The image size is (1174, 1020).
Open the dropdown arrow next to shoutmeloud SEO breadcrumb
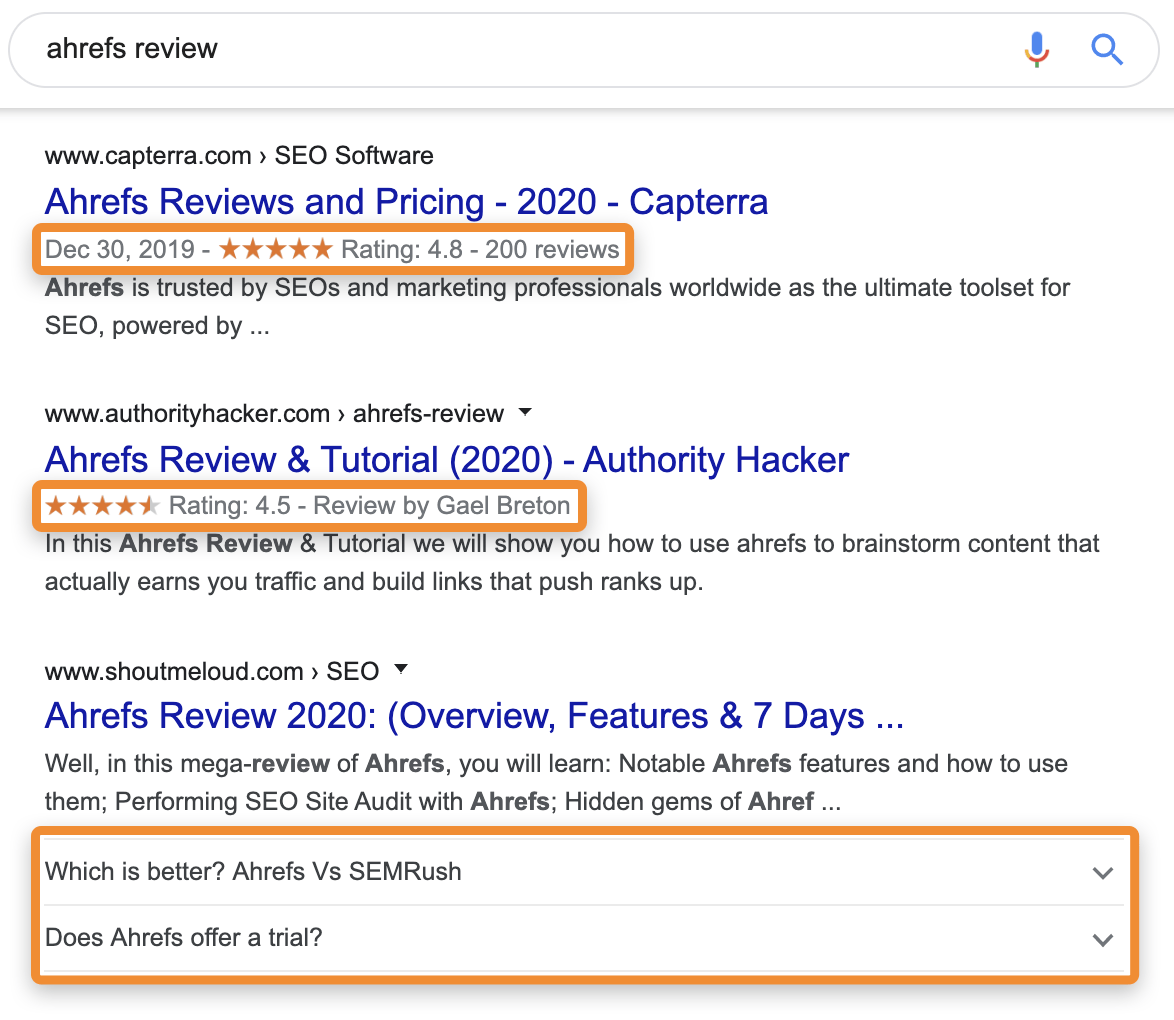point(401,669)
